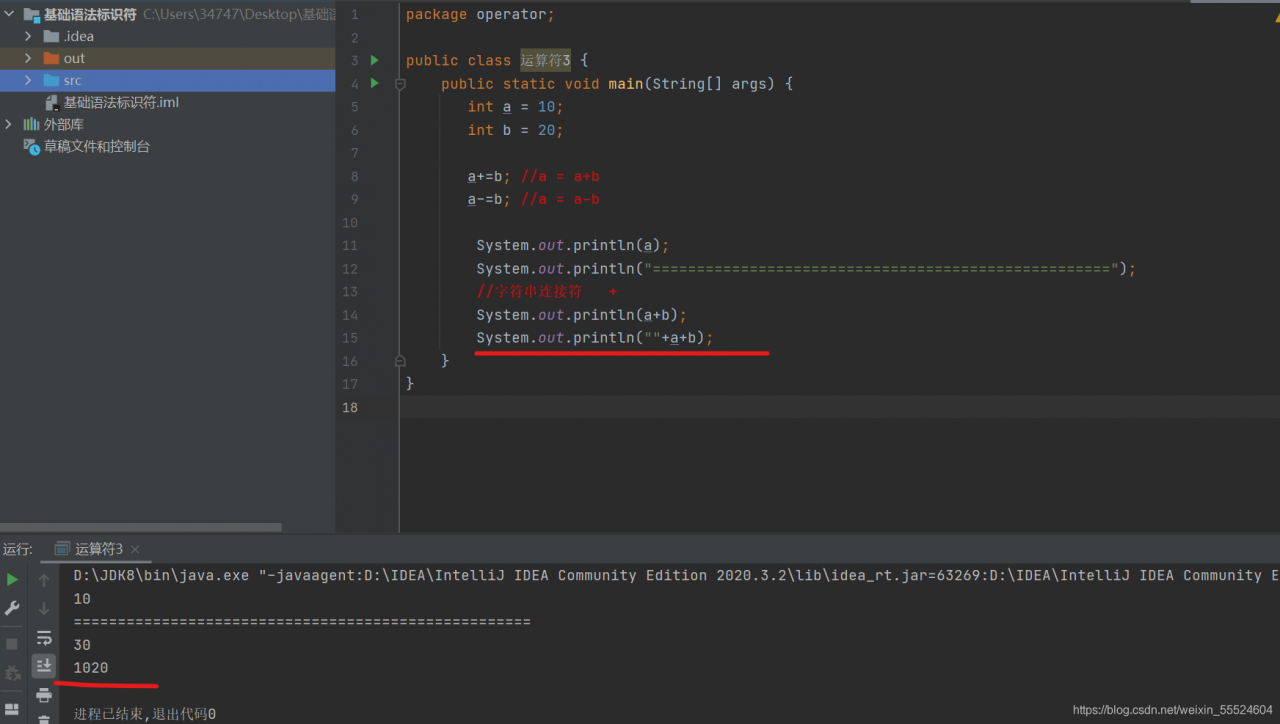The height and width of the screenshot is (724, 1280).
Task: Clear console with the trash icon
Action: tap(44, 718)
